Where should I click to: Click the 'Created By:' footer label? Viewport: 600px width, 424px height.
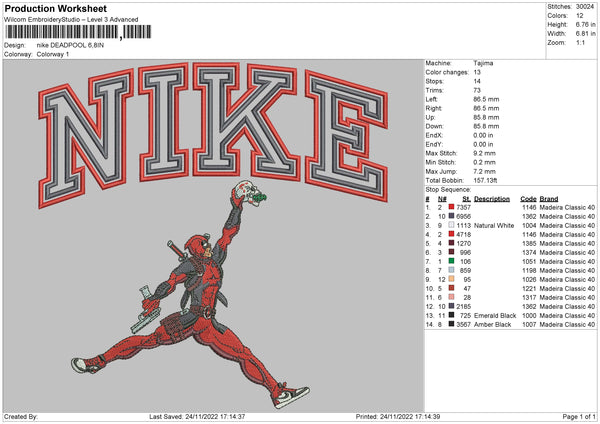click(x=21, y=416)
